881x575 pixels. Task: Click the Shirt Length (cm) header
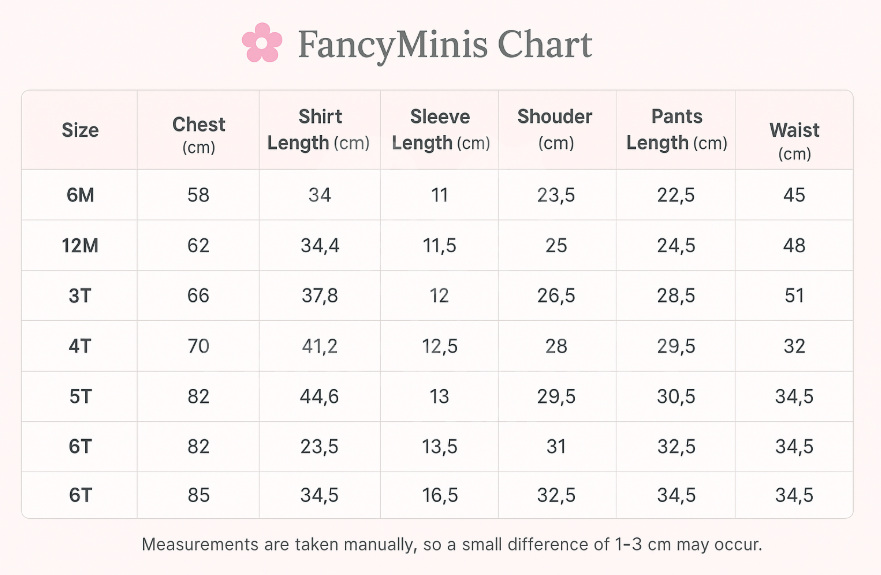point(319,130)
